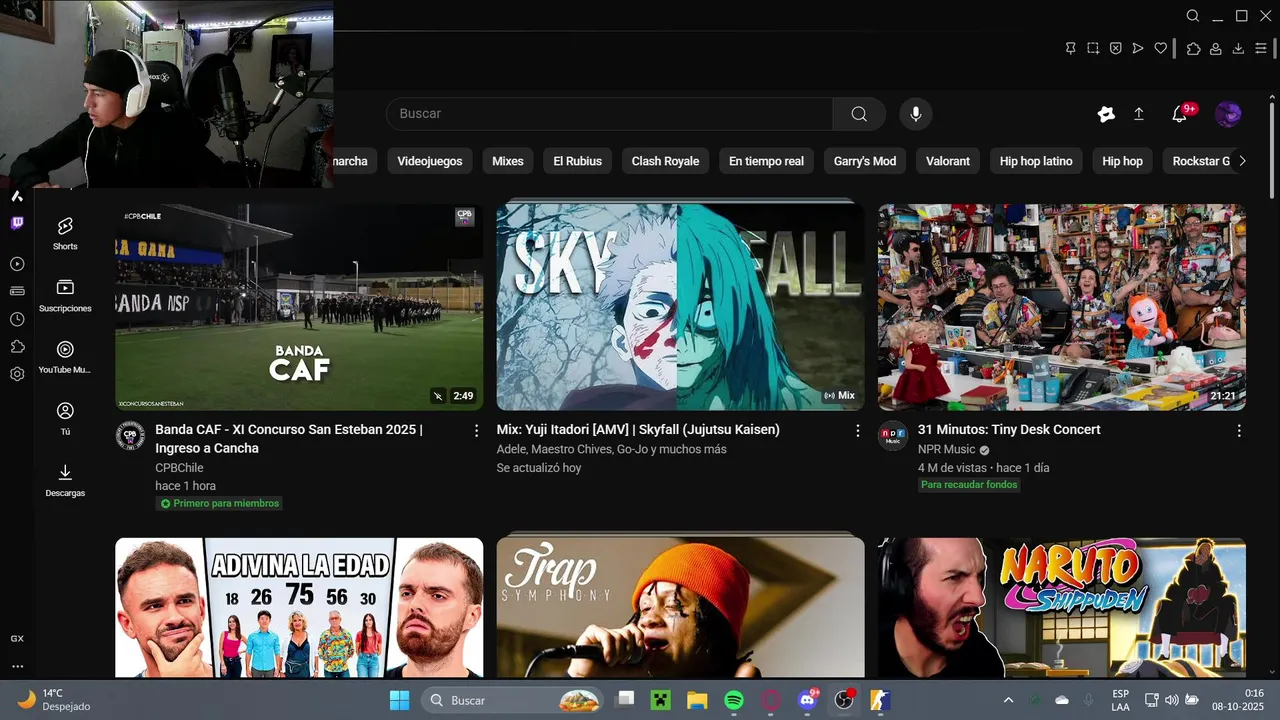
Task: Type in the YouTube Buscar field
Action: [x=609, y=114]
